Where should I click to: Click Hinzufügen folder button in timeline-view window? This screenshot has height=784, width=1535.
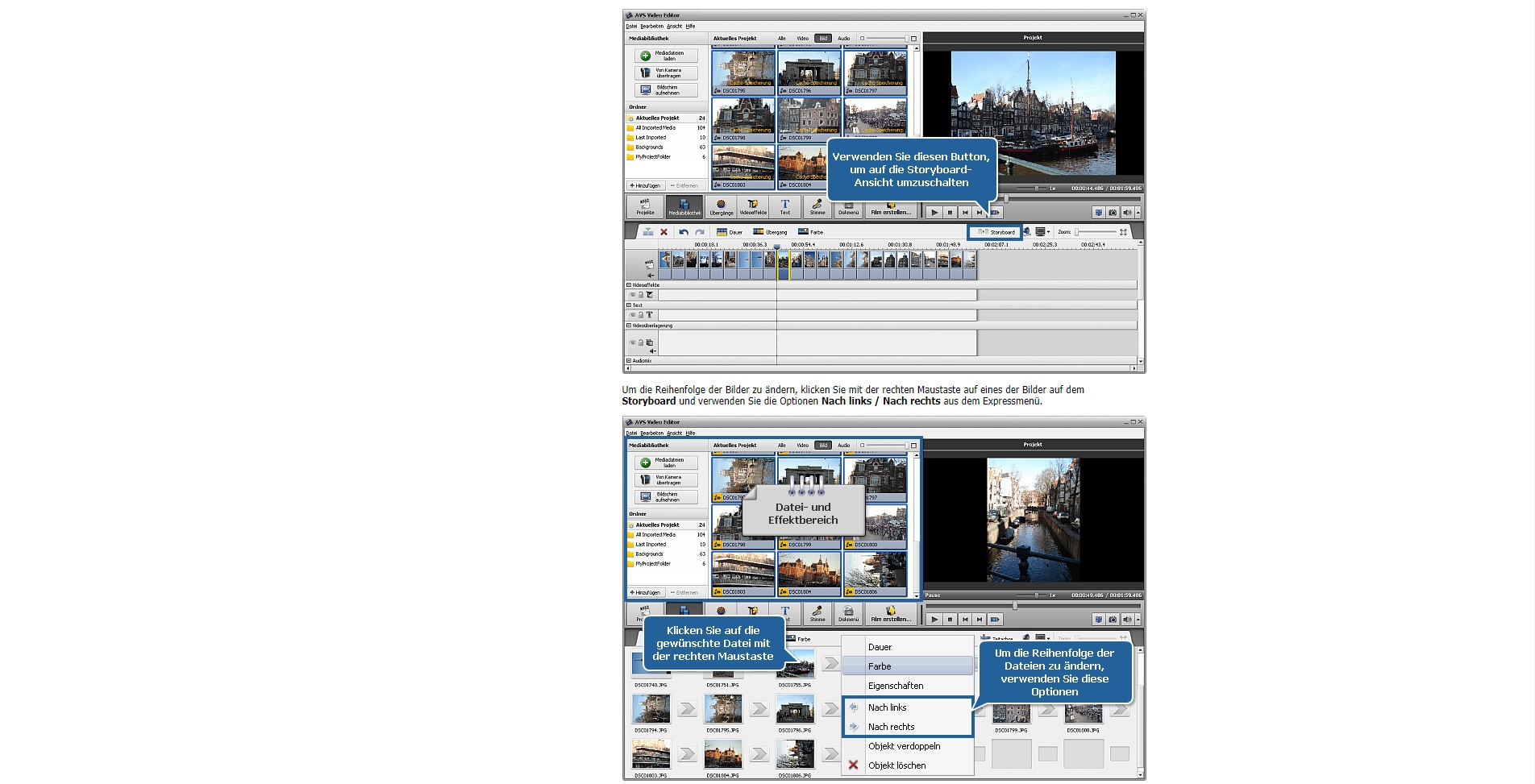coord(645,186)
